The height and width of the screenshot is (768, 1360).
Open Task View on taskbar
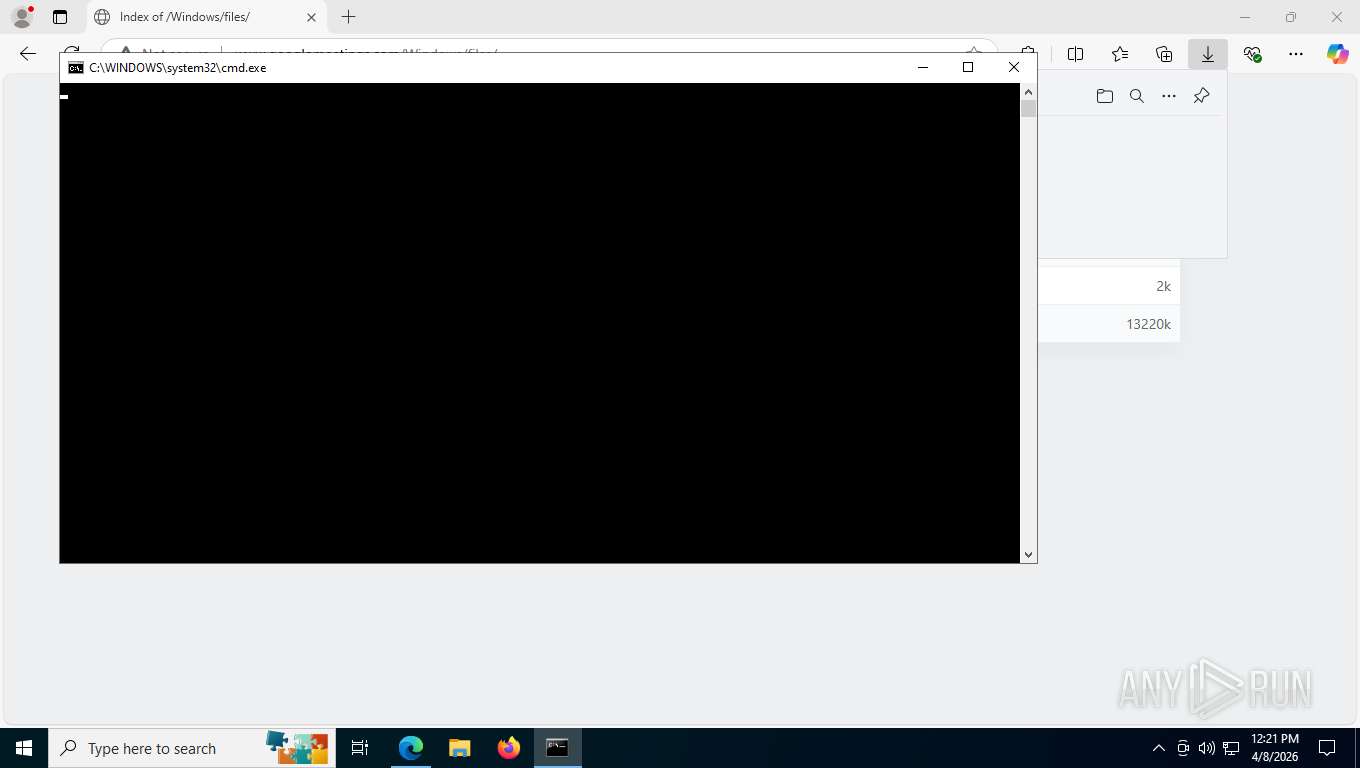[x=360, y=748]
